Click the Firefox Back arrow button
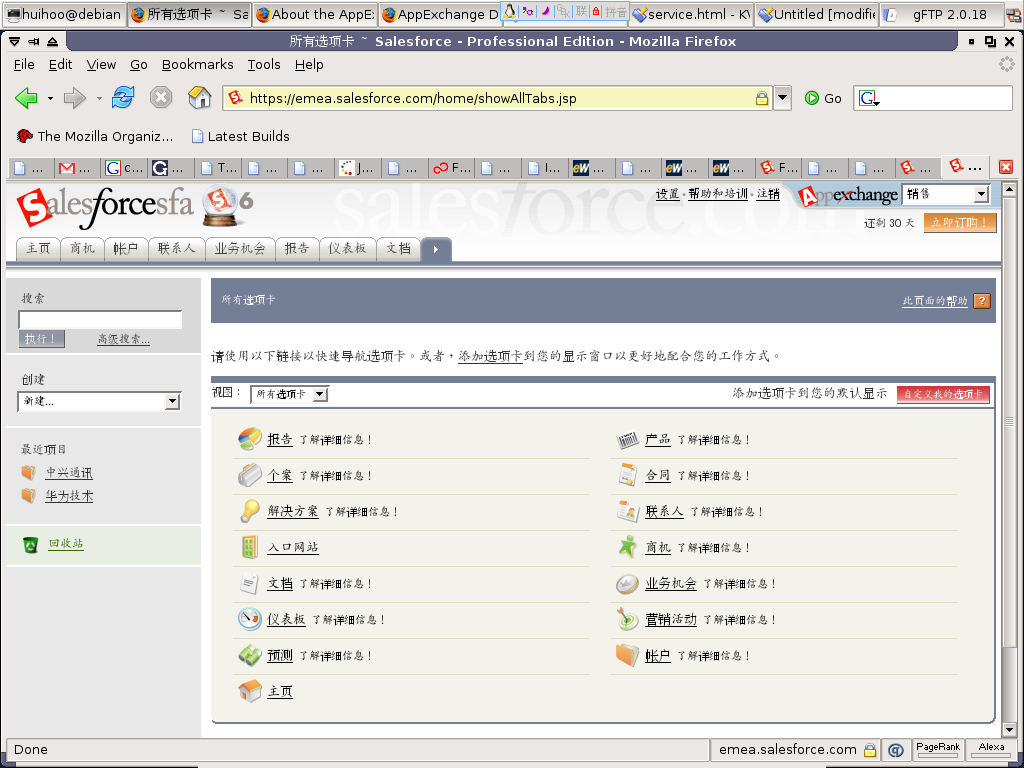 (x=26, y=99)
